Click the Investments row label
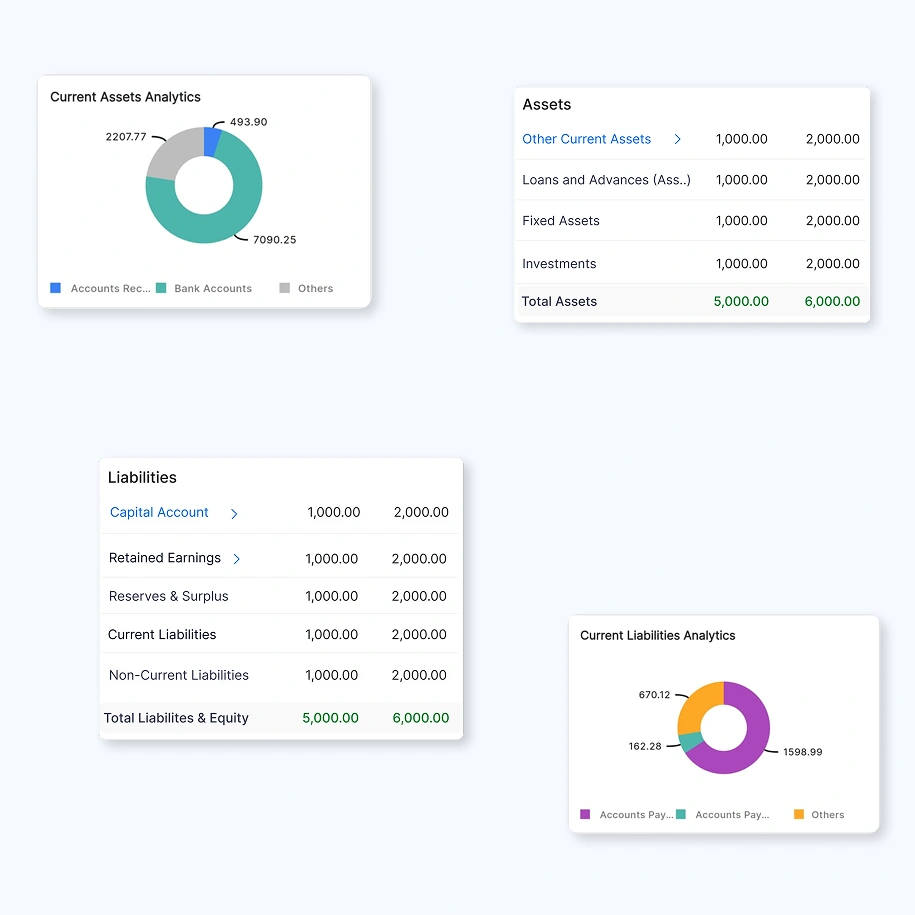915x915 pixels. coord(559,264)
